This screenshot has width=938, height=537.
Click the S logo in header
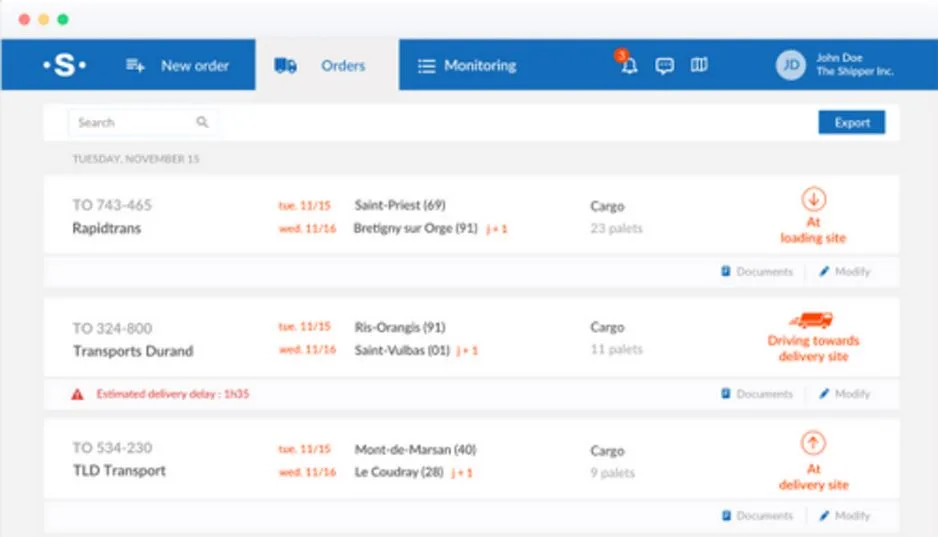pyautogui.click(x=65, y=65)
